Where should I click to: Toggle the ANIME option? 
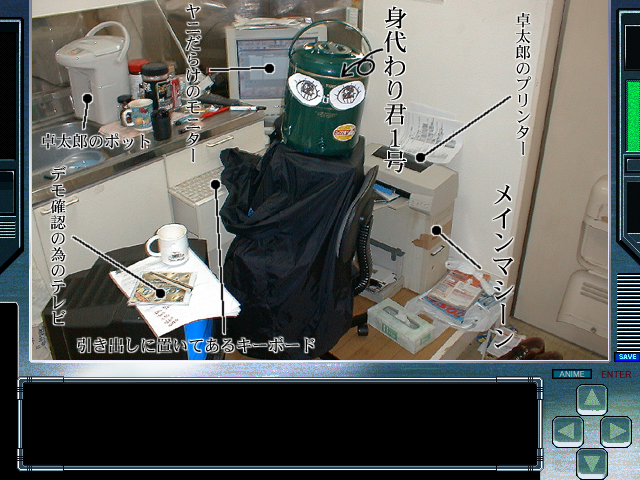(x=572, y=374)
